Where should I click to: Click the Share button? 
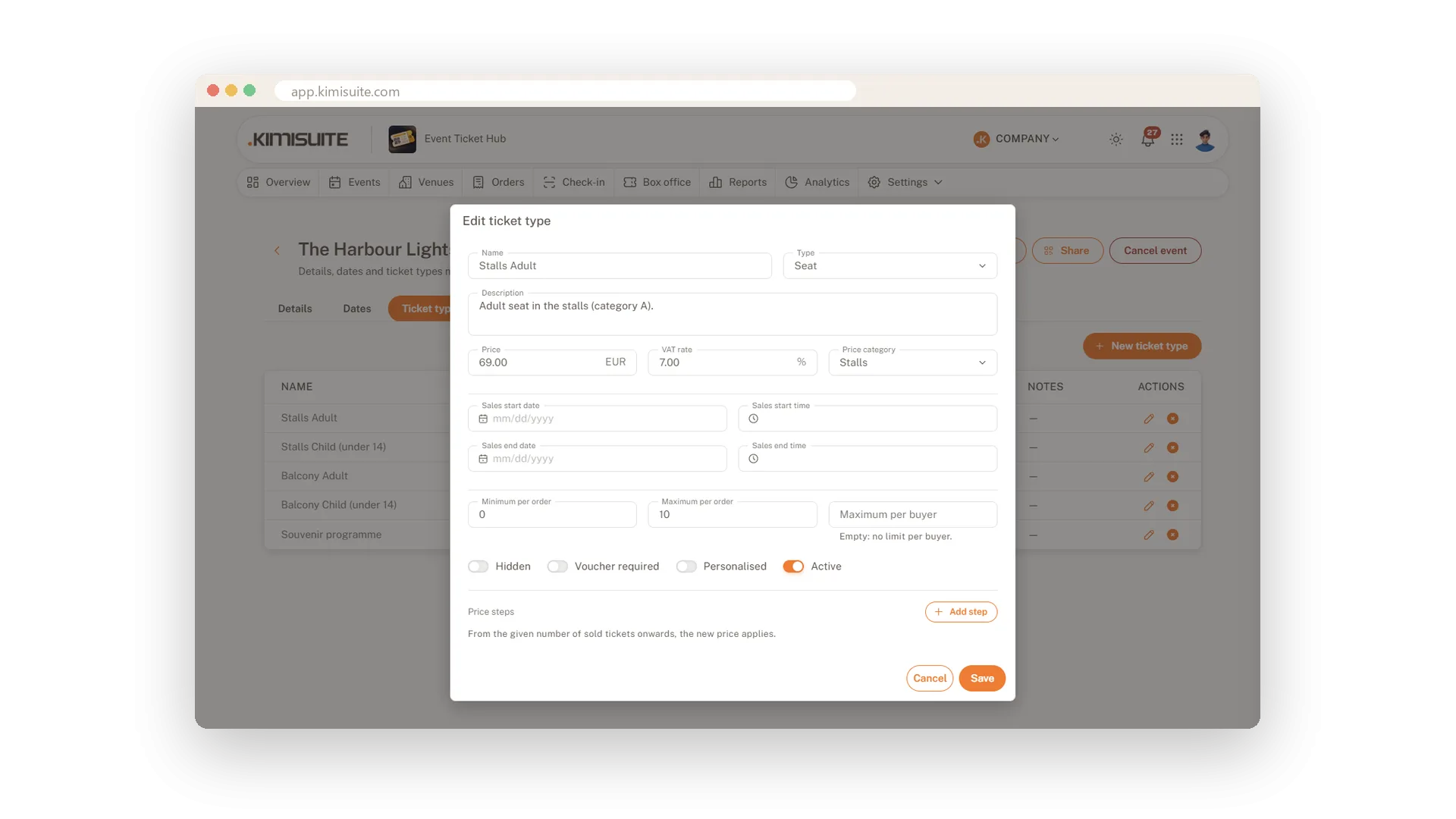click(x=1067, y=251)
